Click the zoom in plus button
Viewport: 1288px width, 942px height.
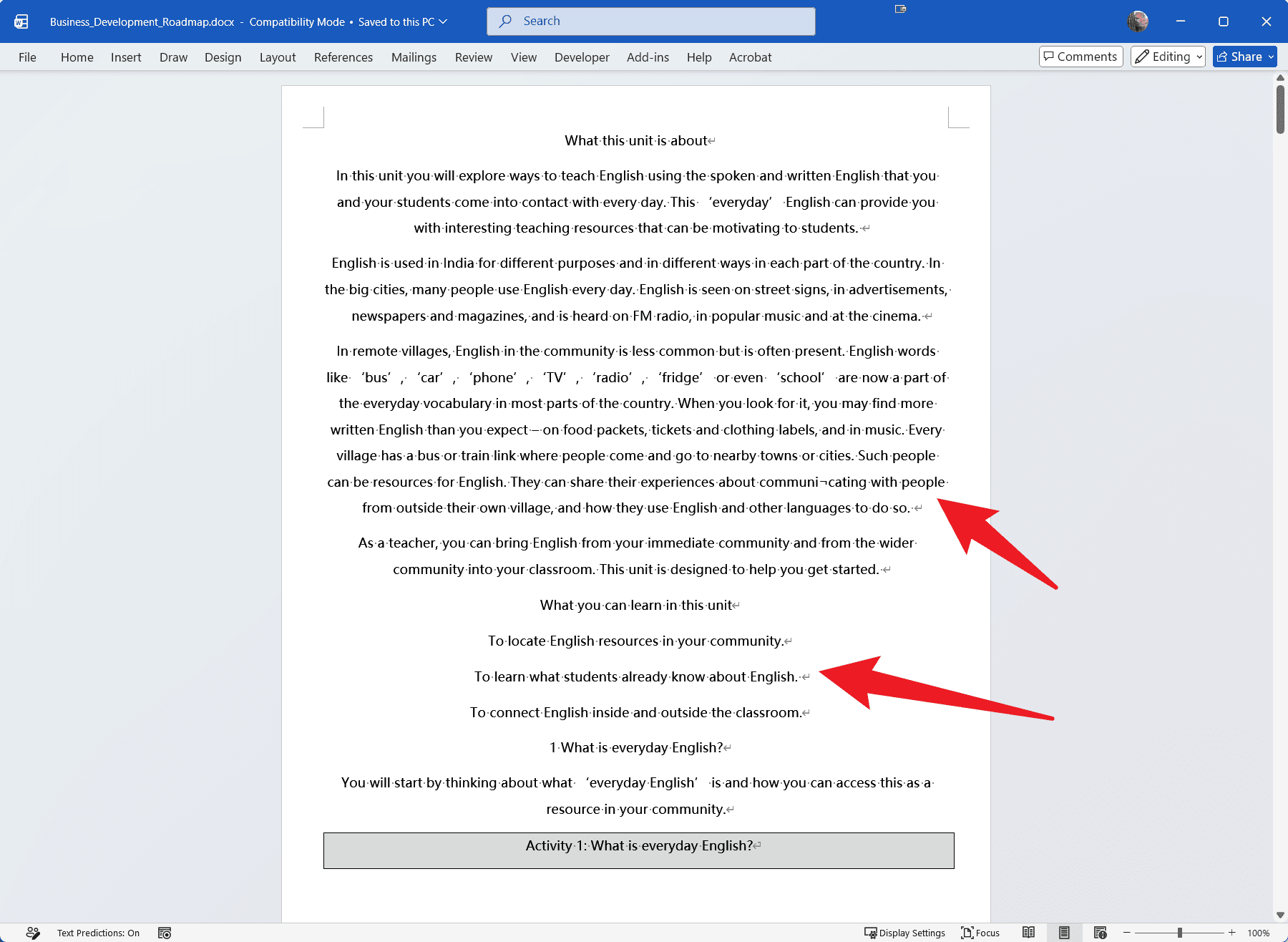[x=1232, y=933]
